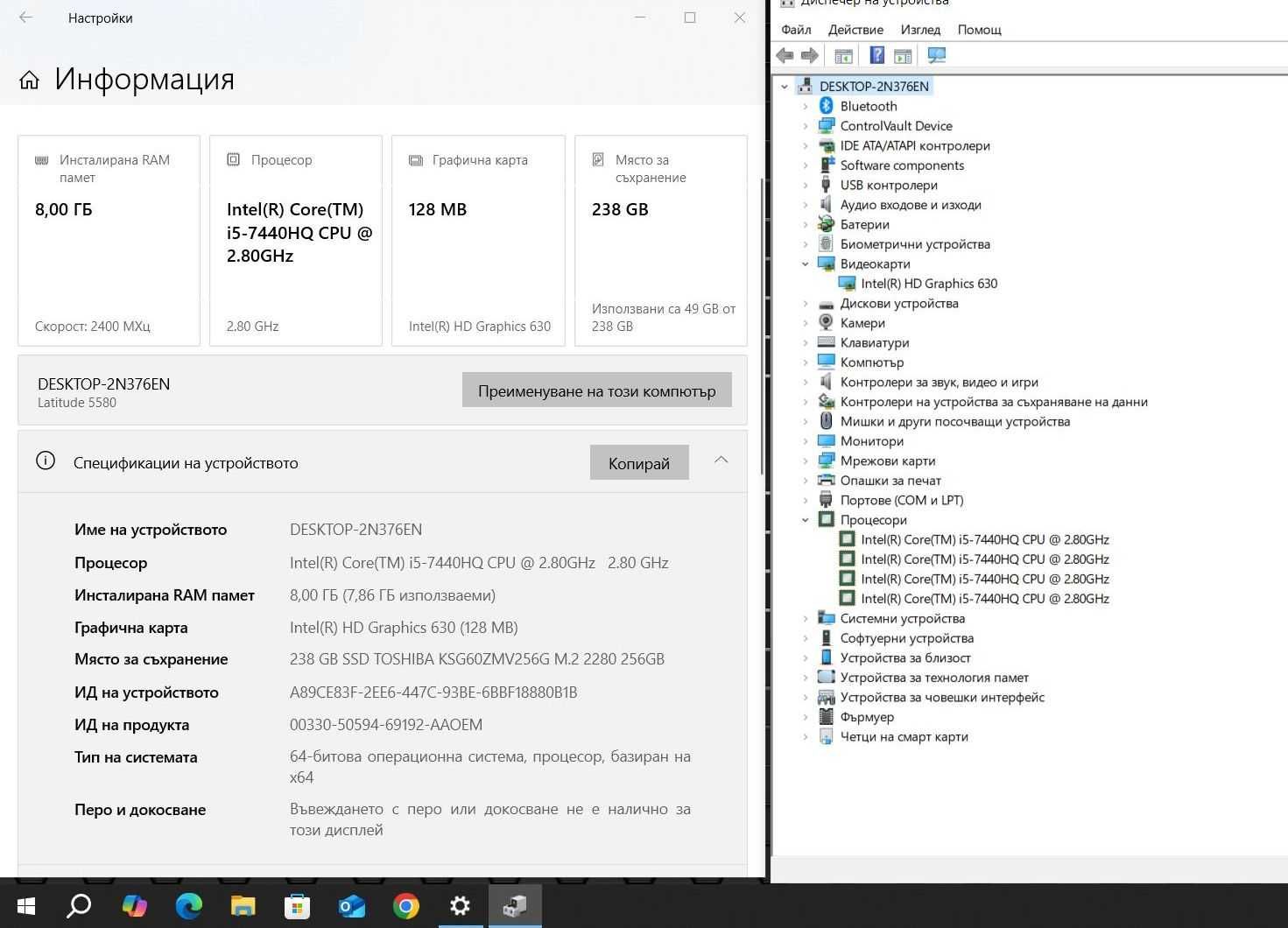Select Портове (COM и LPT) item
This screenshot has width=1288, height=928.
click(902, 500)
